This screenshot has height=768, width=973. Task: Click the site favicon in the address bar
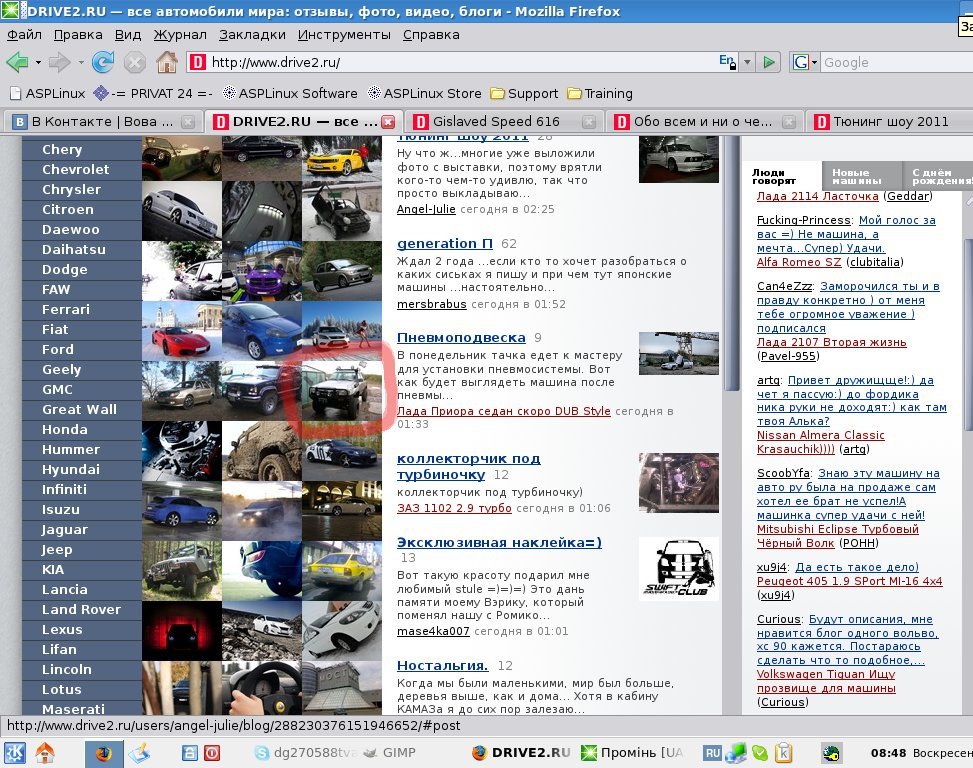click(198, 62)
